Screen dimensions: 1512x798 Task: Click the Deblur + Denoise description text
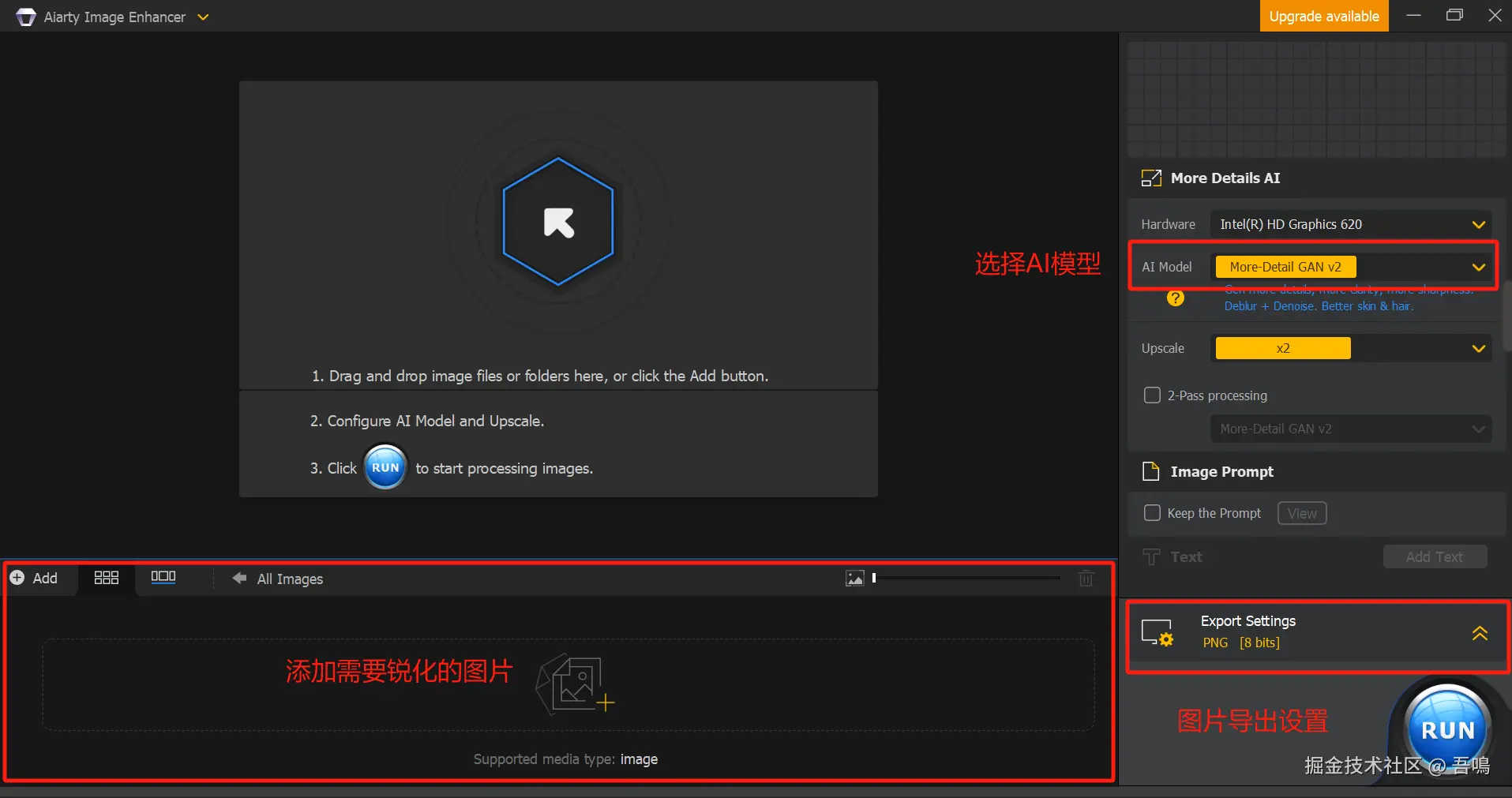pyautogui.click(x=1319, y=306)
